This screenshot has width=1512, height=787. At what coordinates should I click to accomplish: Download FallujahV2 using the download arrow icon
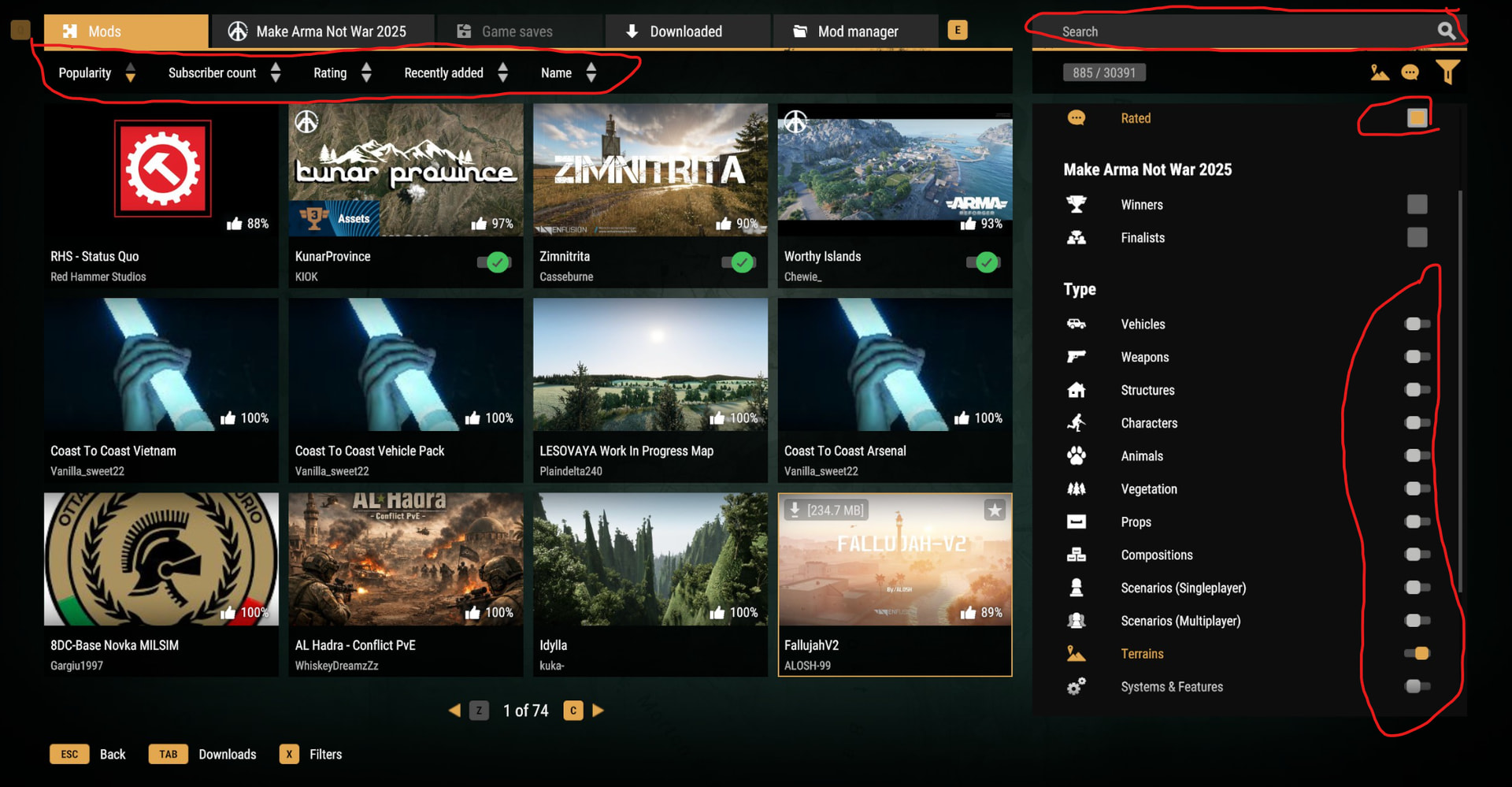[x=795, y=510]
